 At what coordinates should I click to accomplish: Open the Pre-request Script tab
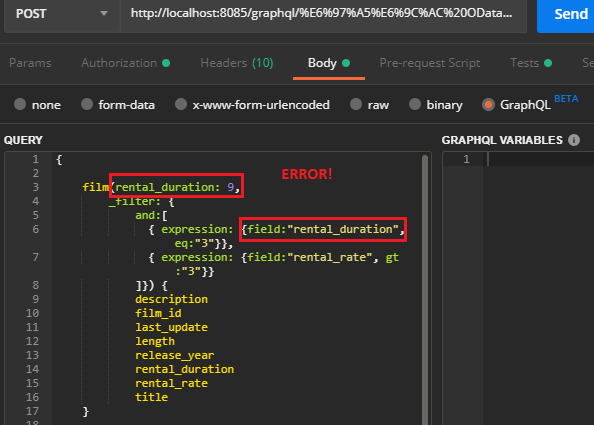[430, 63]
